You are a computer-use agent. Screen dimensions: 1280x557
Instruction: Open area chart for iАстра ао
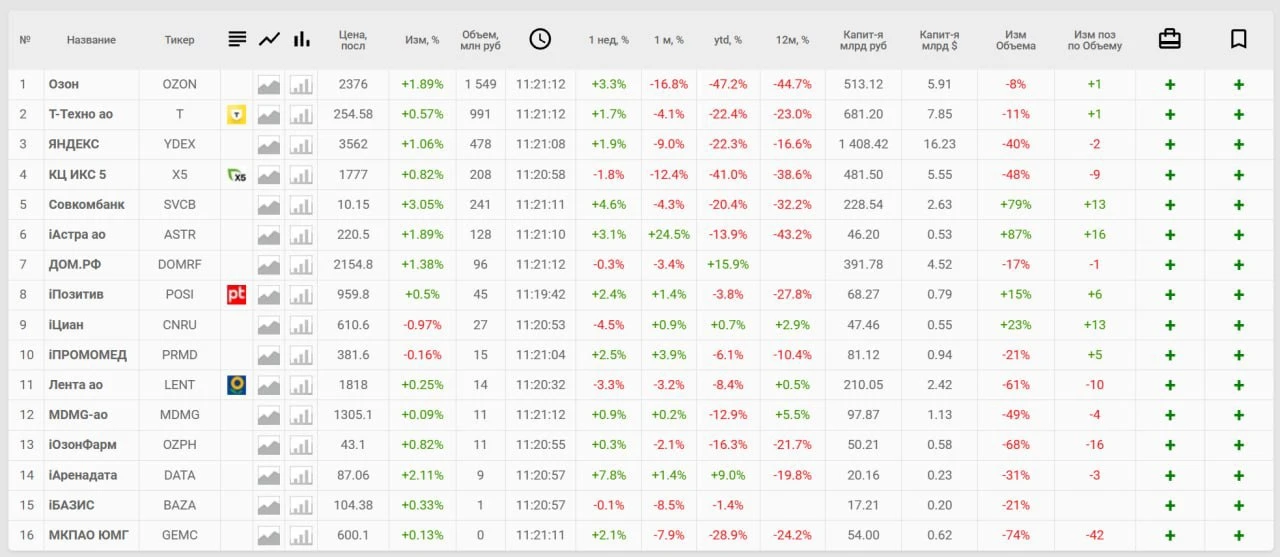[x=269, y=235]
